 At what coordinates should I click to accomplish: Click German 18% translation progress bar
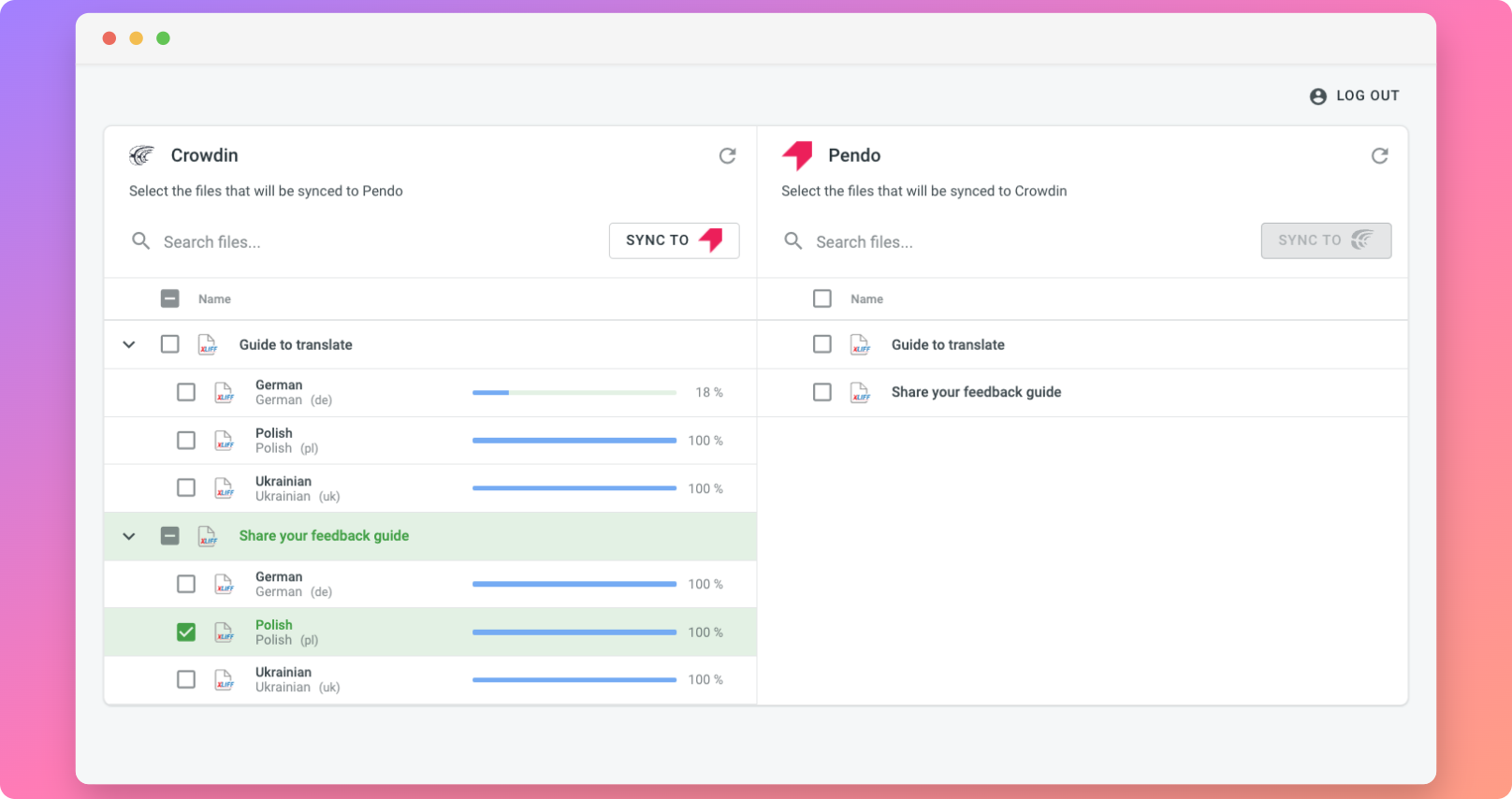[574, 393]
